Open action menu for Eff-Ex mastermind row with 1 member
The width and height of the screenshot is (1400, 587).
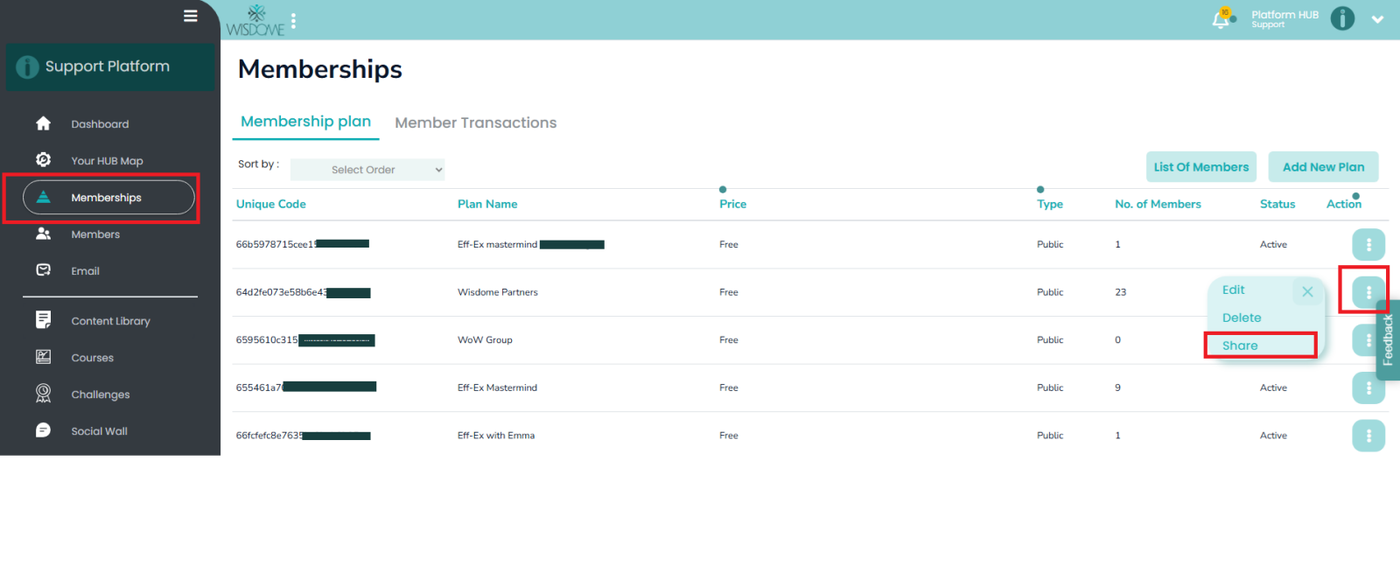click(1369, 245)
